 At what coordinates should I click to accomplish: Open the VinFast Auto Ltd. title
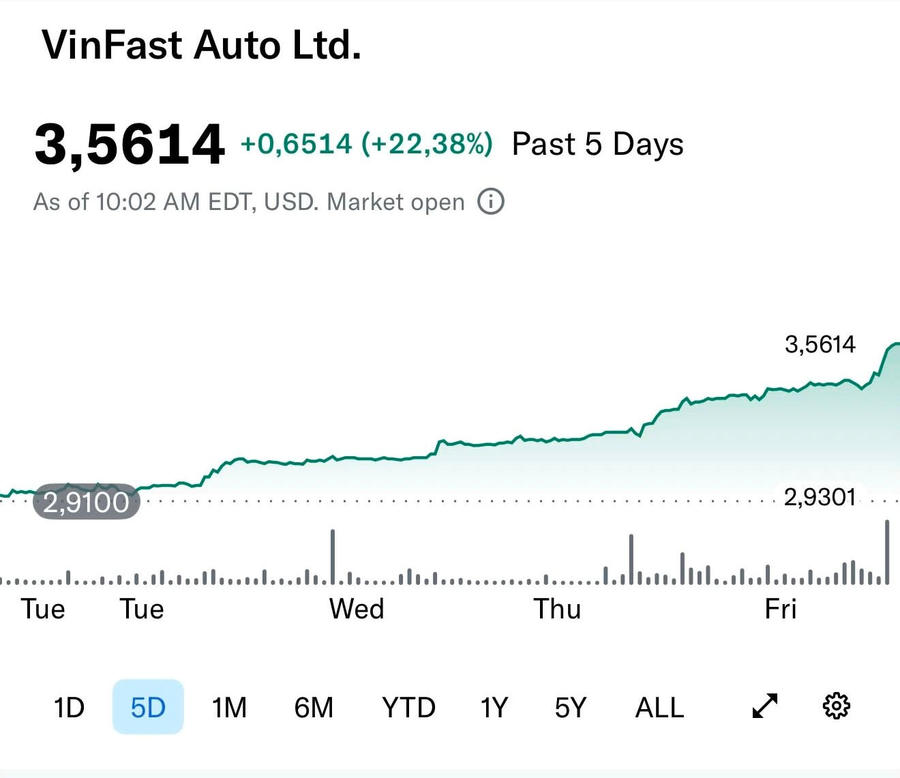[201, 46]
